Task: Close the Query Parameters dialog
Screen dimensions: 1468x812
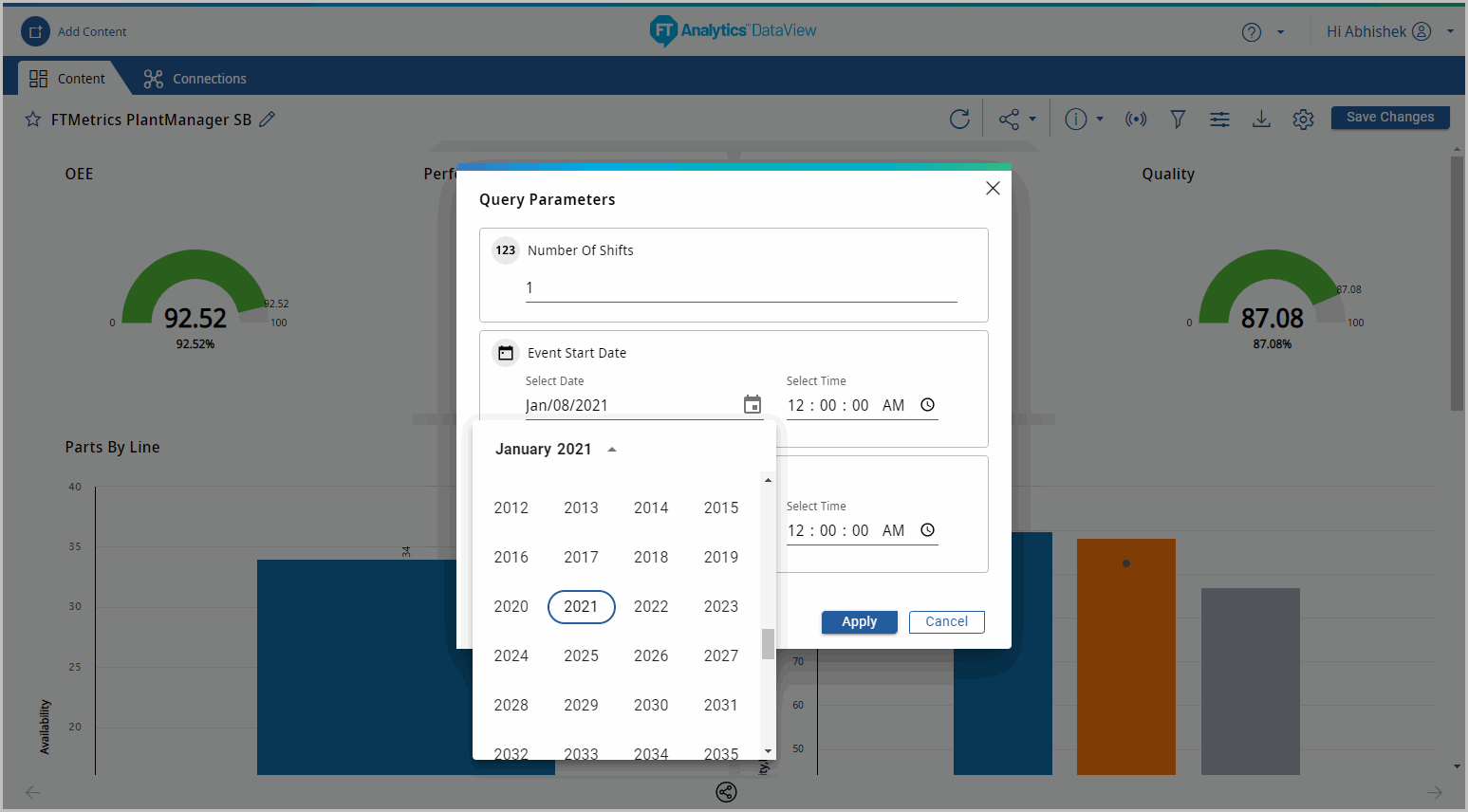Action: tap(993, 188)
